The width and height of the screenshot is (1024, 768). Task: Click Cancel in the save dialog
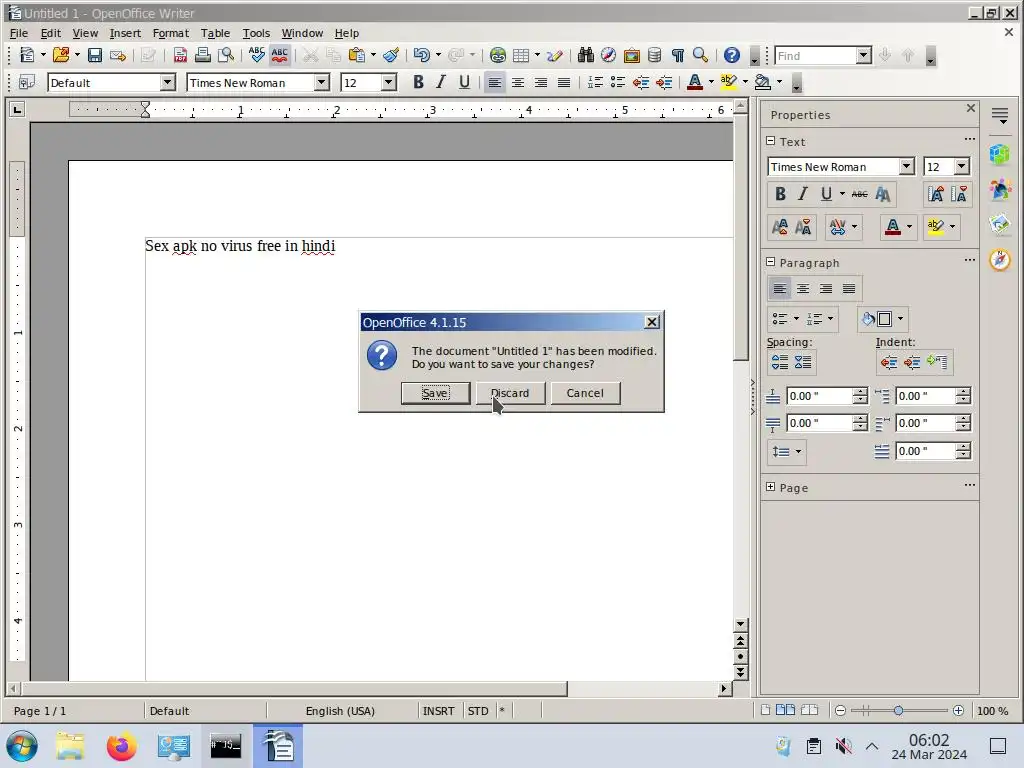click(585, 393)
